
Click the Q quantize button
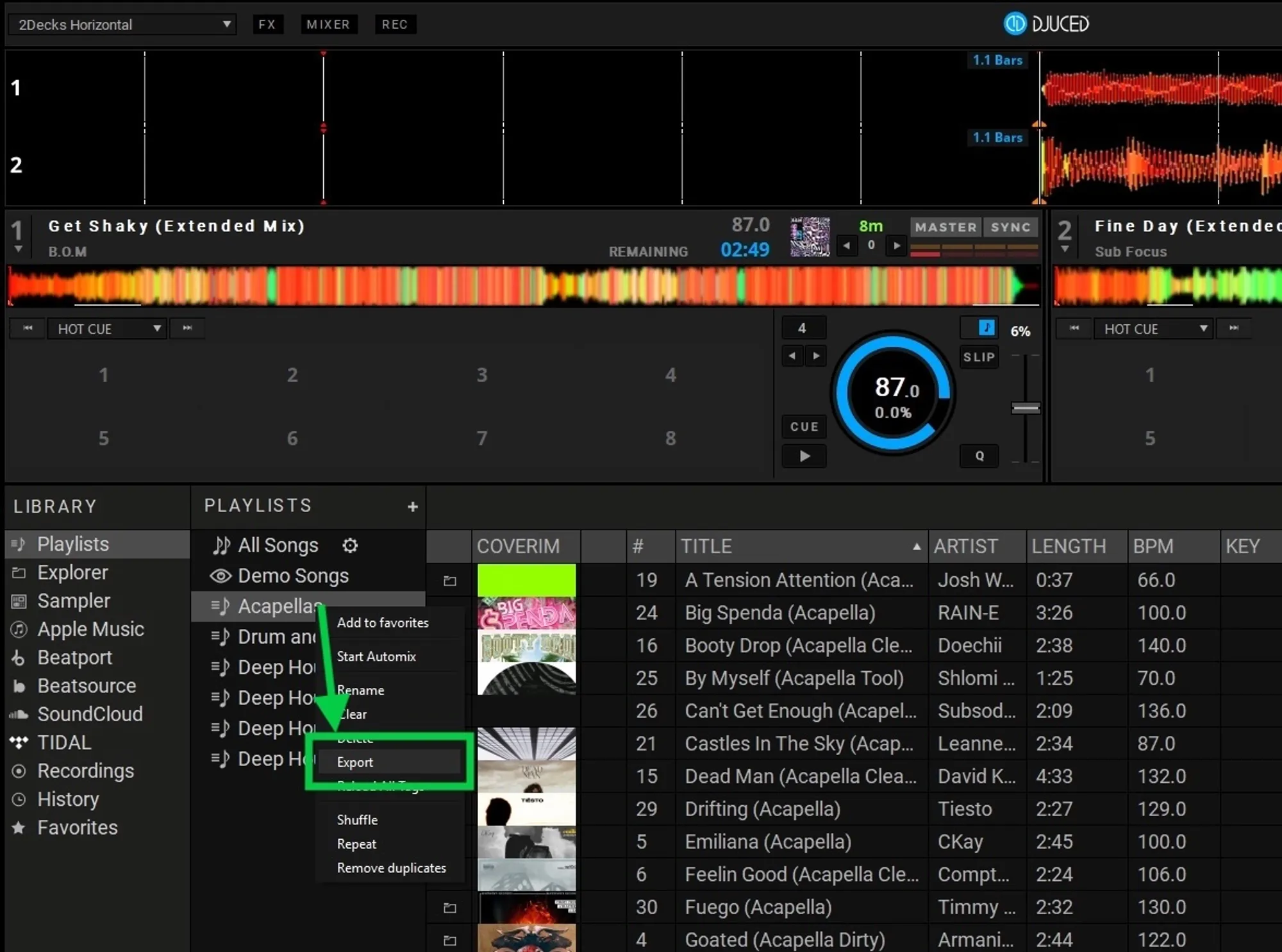tap(979, 456)
